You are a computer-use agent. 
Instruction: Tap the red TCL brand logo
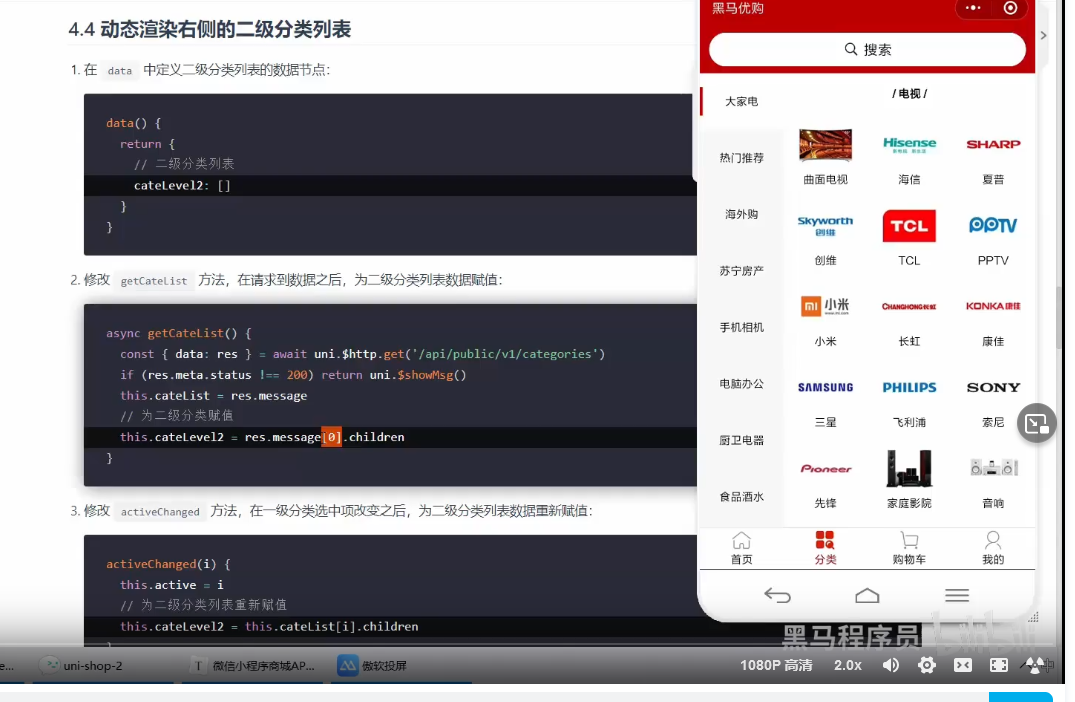909,226
